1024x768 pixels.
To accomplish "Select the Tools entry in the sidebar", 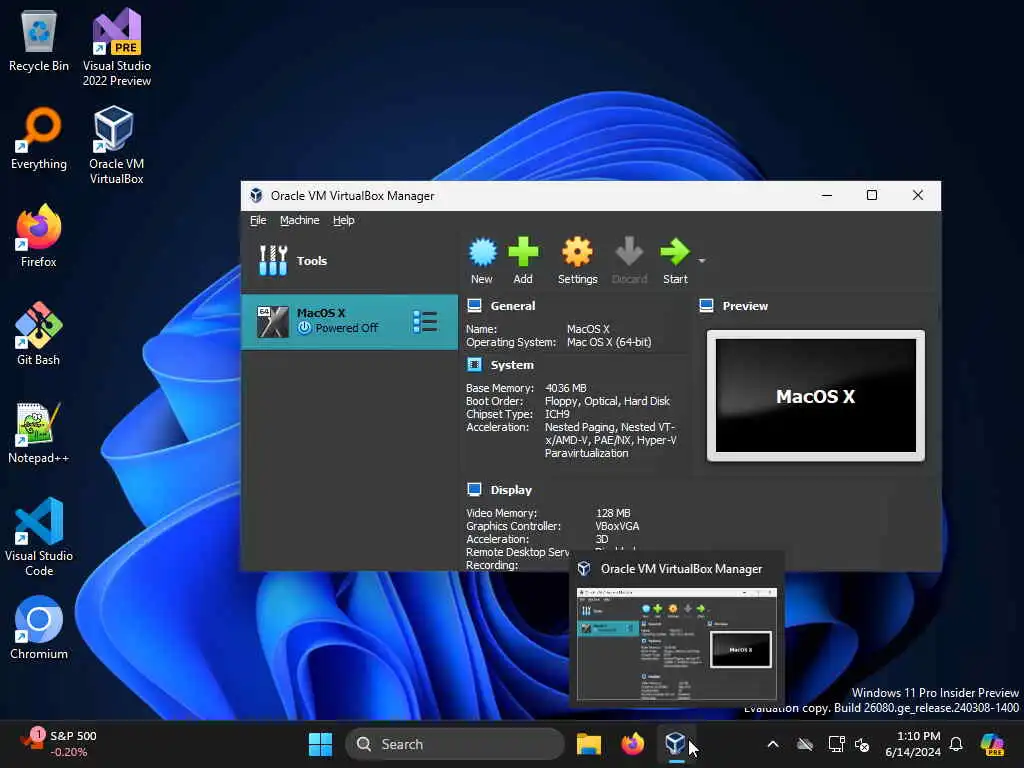I will pyautogui.click(x=349, y=261).
